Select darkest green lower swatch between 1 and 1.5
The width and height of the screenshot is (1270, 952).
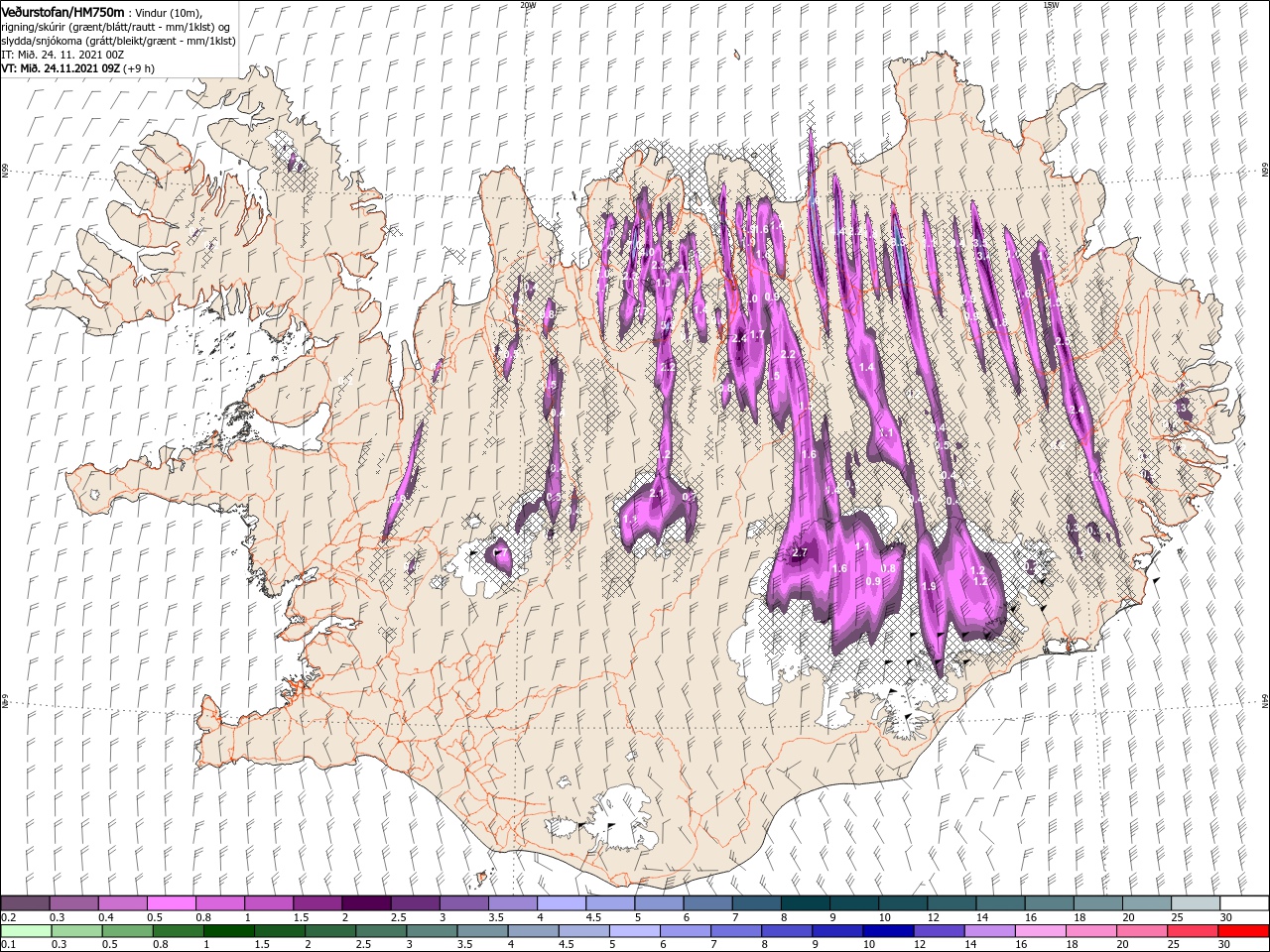pos(228,930)
